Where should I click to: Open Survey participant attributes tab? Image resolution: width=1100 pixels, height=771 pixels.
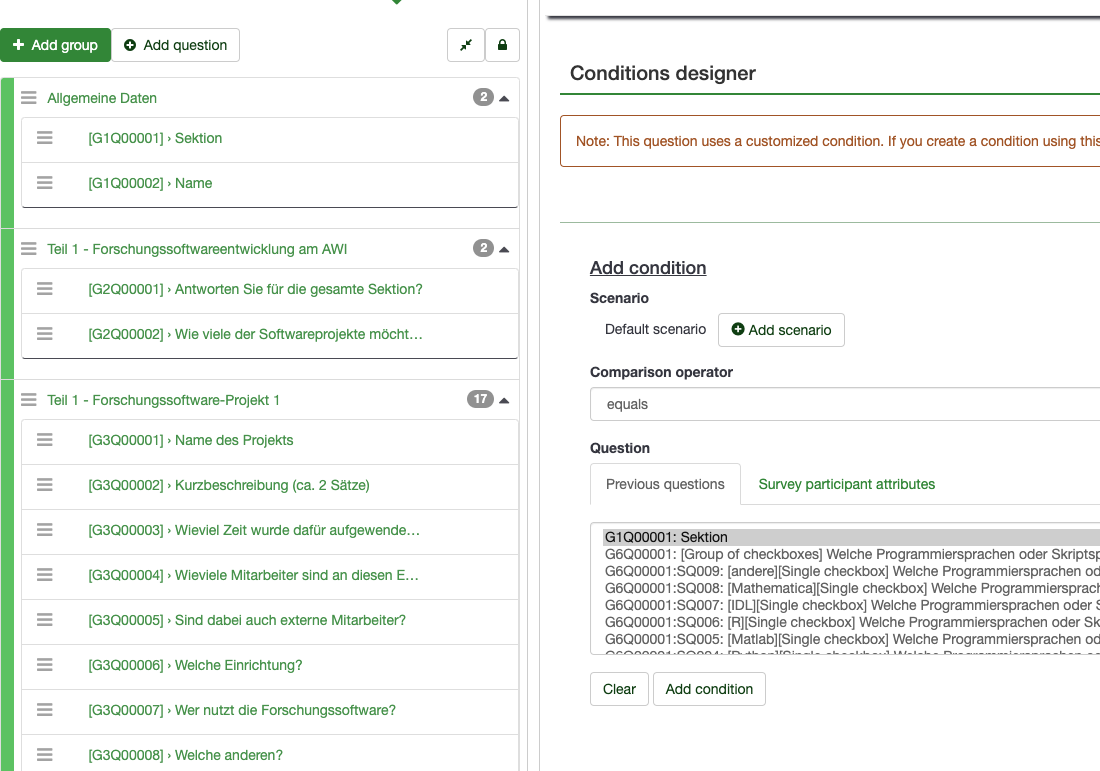846,484
